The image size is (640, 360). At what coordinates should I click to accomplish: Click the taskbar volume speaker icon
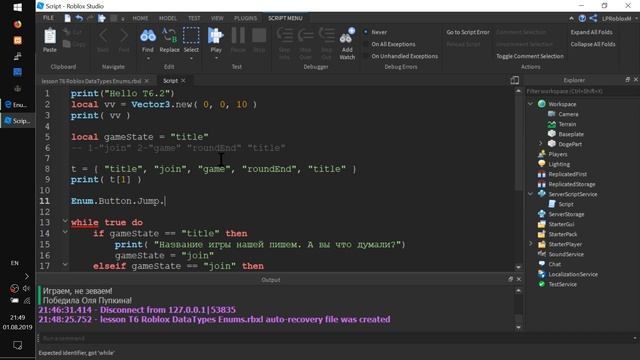coord(27,289)
